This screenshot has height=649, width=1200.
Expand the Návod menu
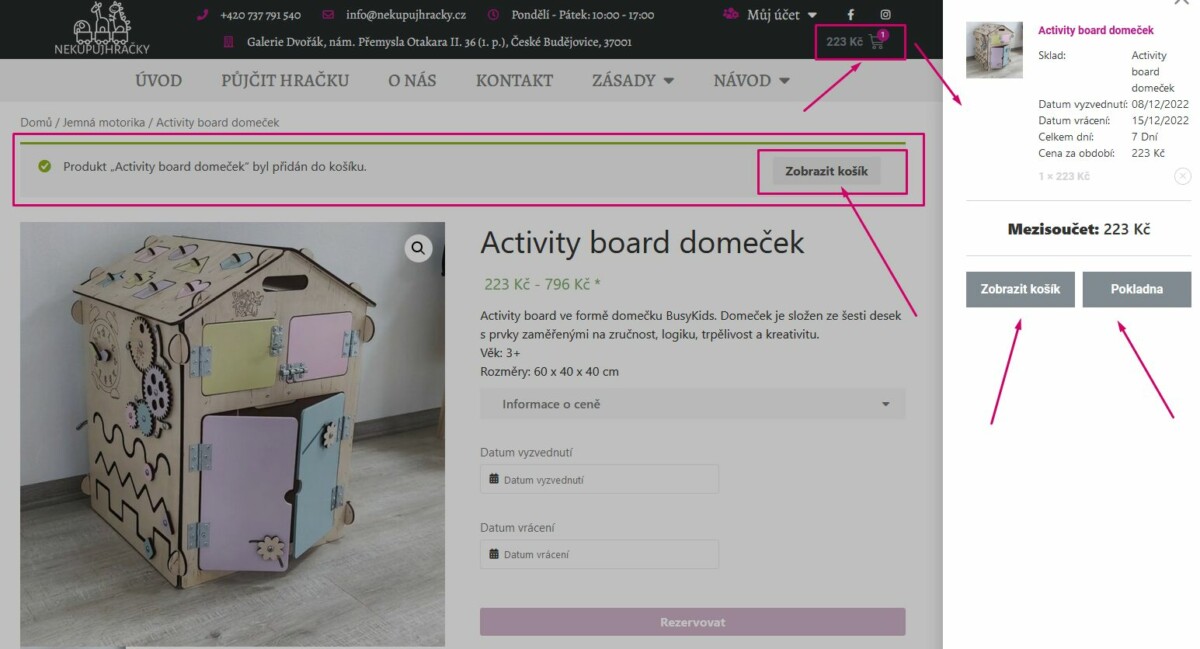[x=751, y=81]
